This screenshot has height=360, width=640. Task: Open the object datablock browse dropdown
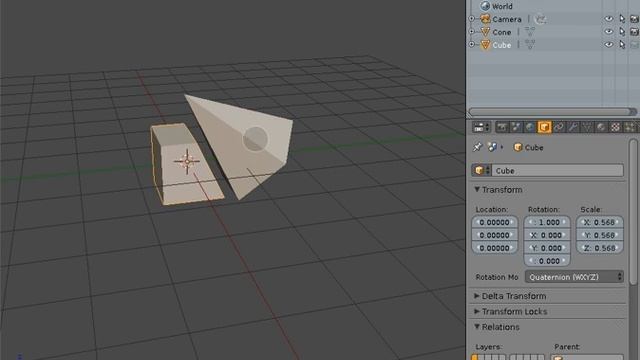click(482, 171)
